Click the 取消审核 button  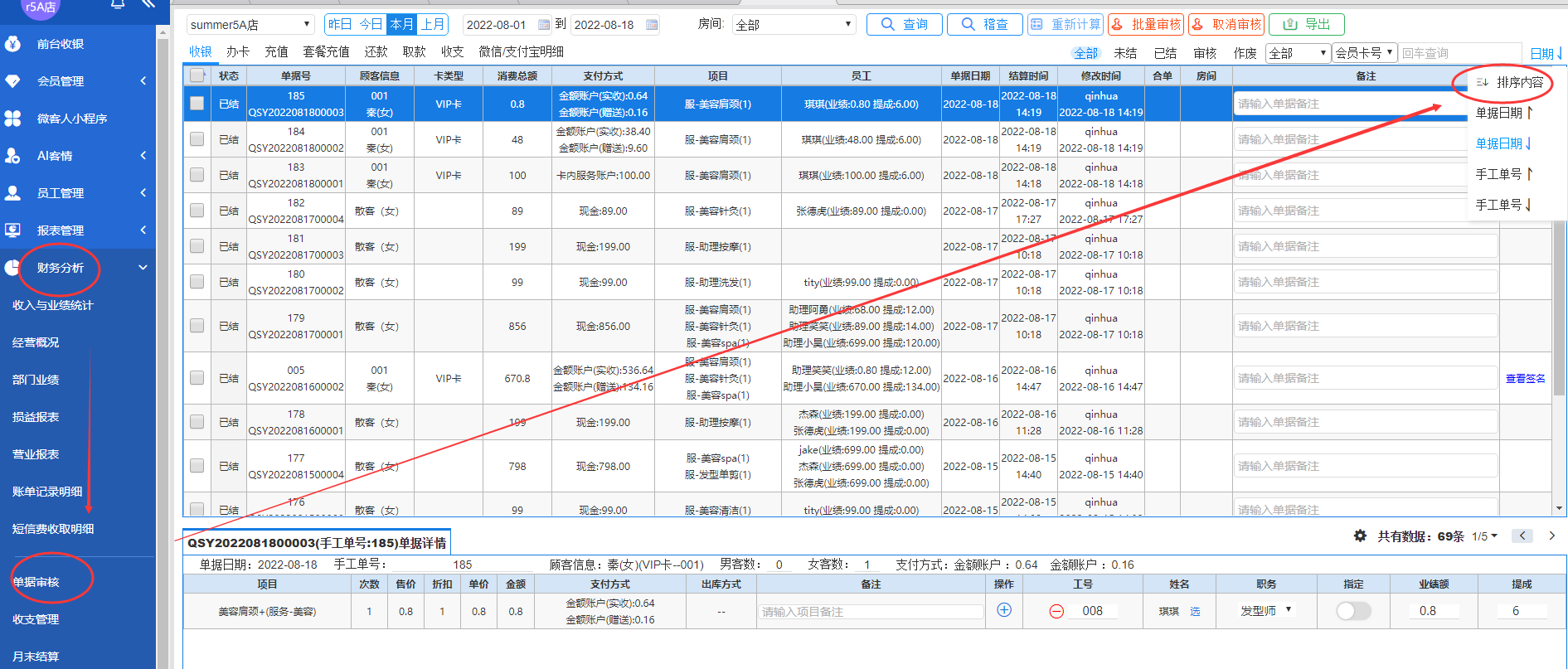point(1226,24)
